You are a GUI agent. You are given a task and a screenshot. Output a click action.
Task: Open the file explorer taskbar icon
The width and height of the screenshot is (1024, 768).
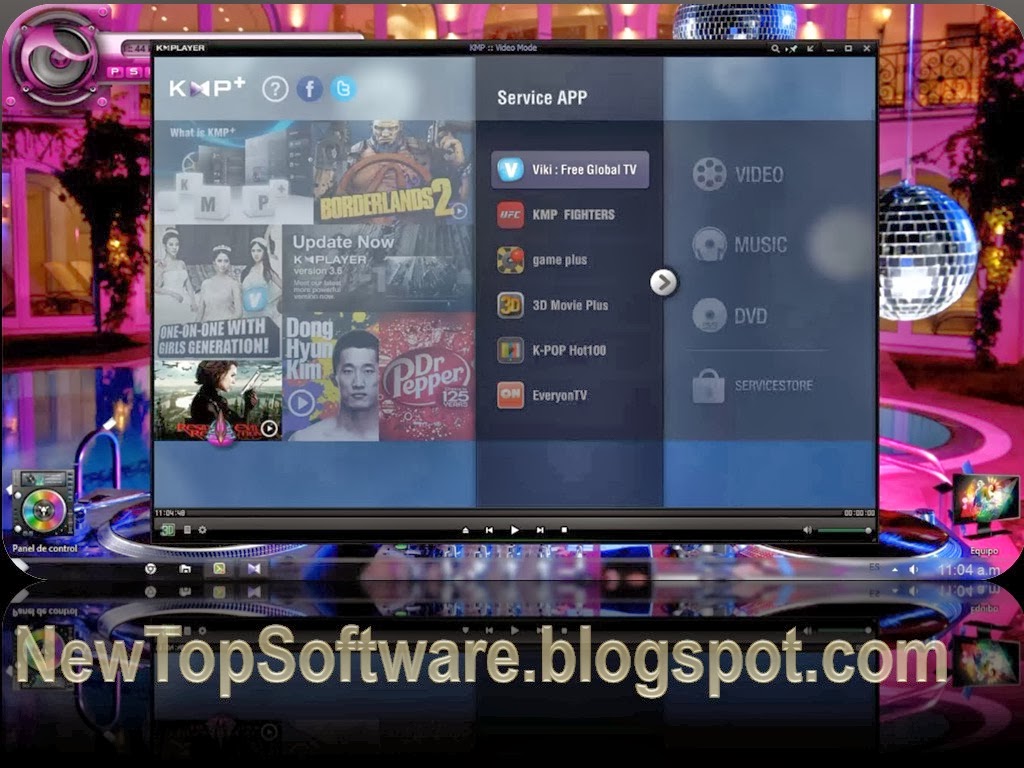coord(185,569)
